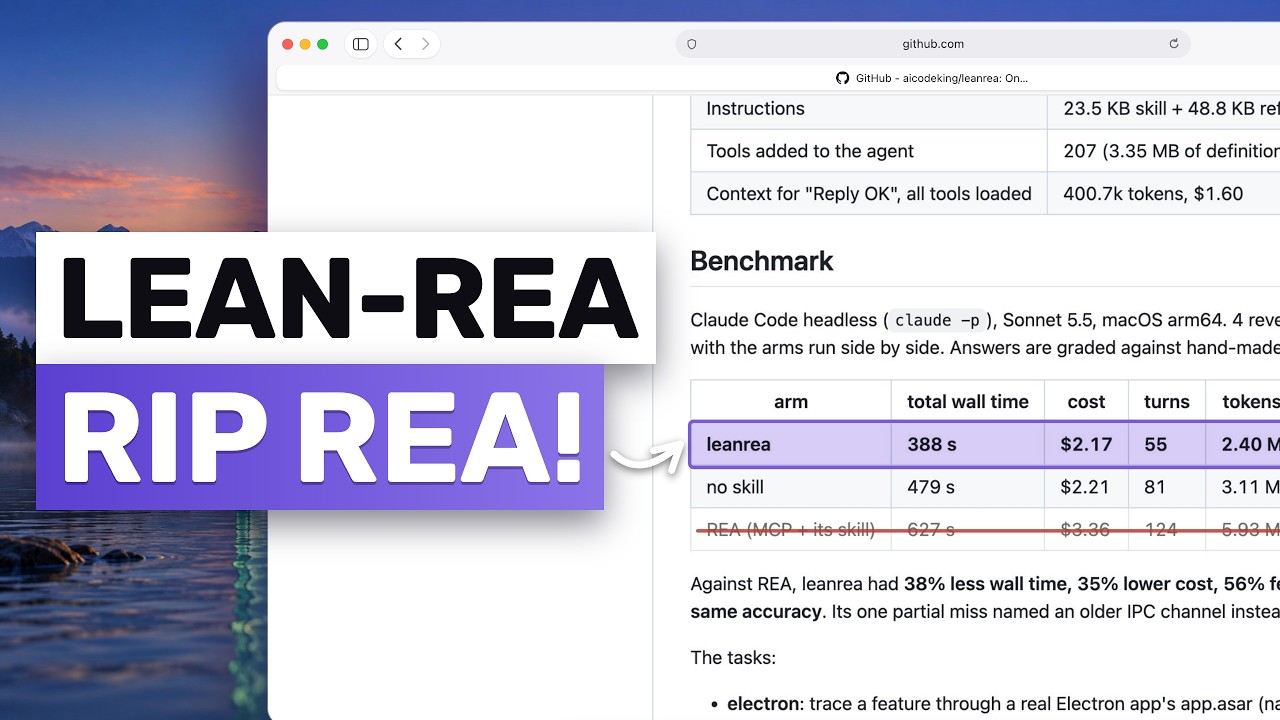Click the "479 s" wall time cell
The width and height of the screenshot is (1280, 720).
(x=968, y=487)
